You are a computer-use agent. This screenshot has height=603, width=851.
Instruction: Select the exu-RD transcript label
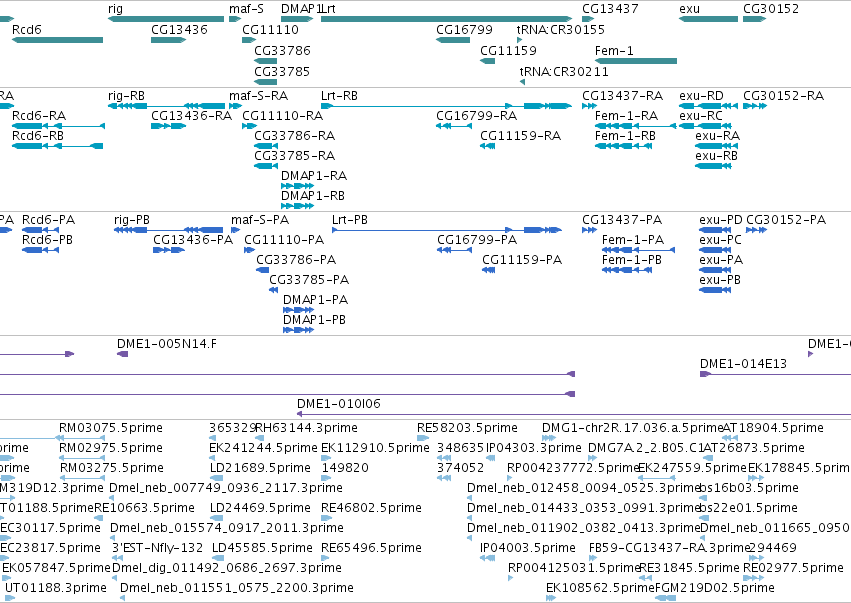click(701, 96)
